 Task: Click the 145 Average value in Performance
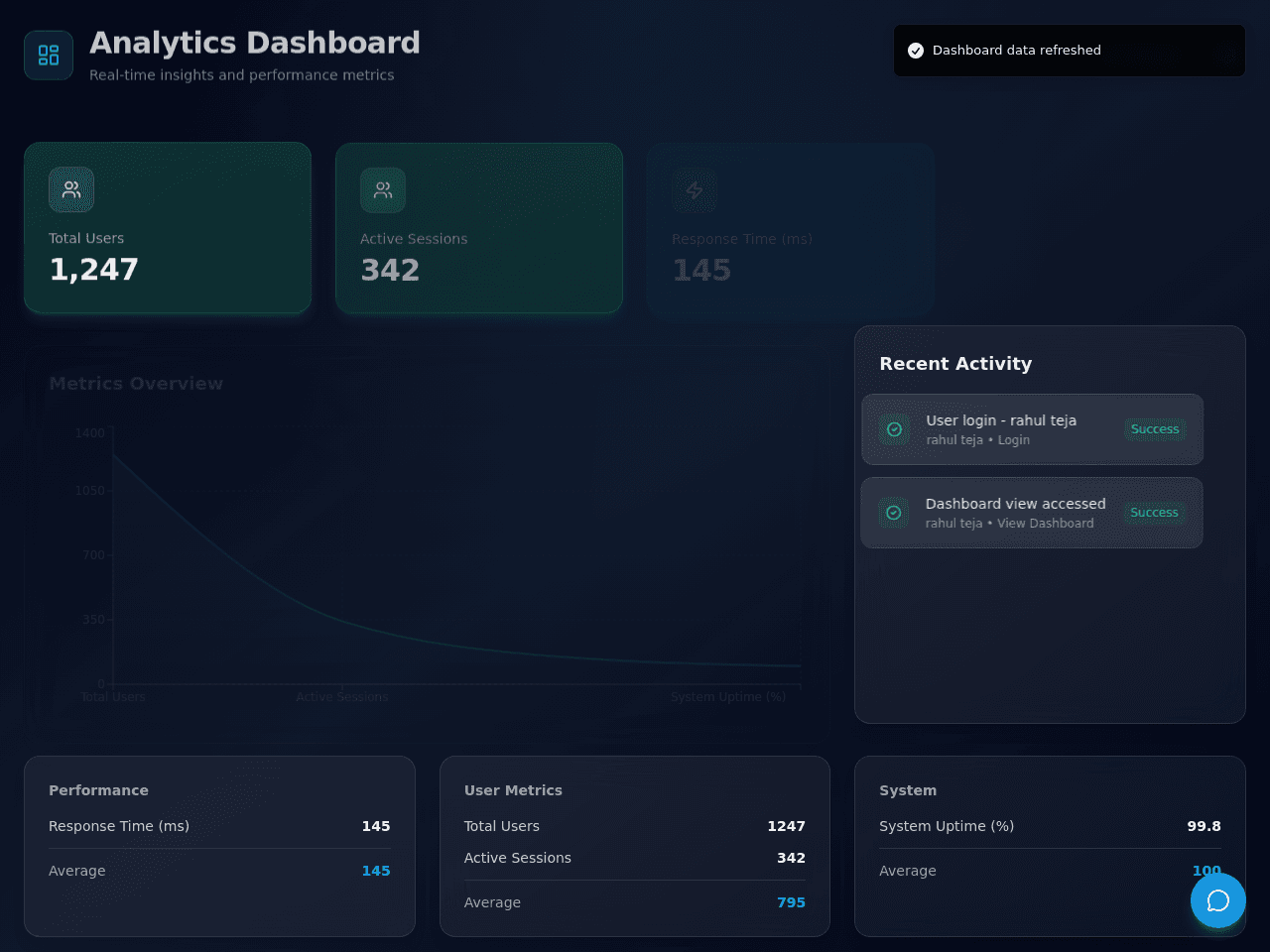(376, 871)
